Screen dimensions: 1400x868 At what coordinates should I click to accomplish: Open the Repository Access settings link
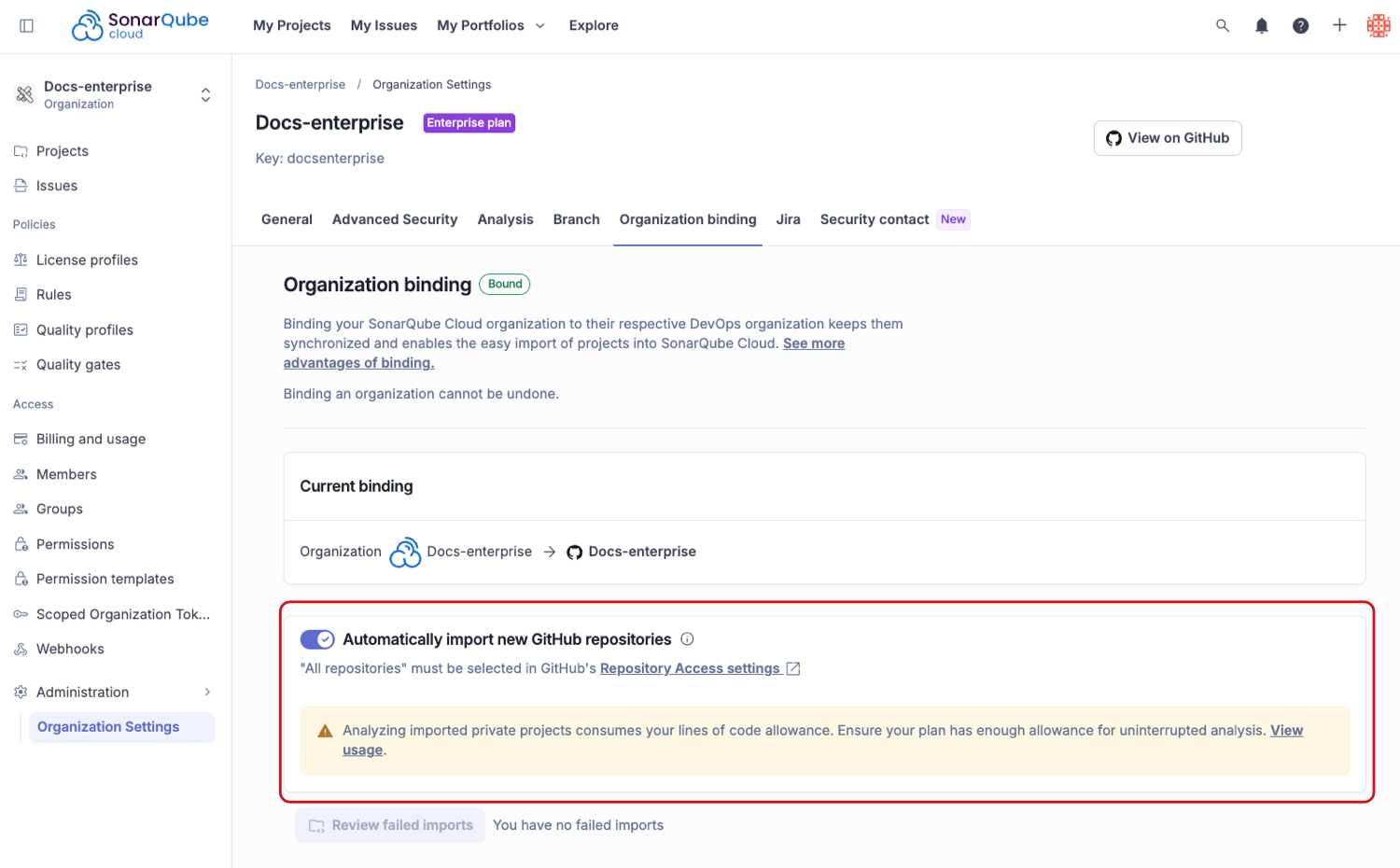click(x=690, y=668)
